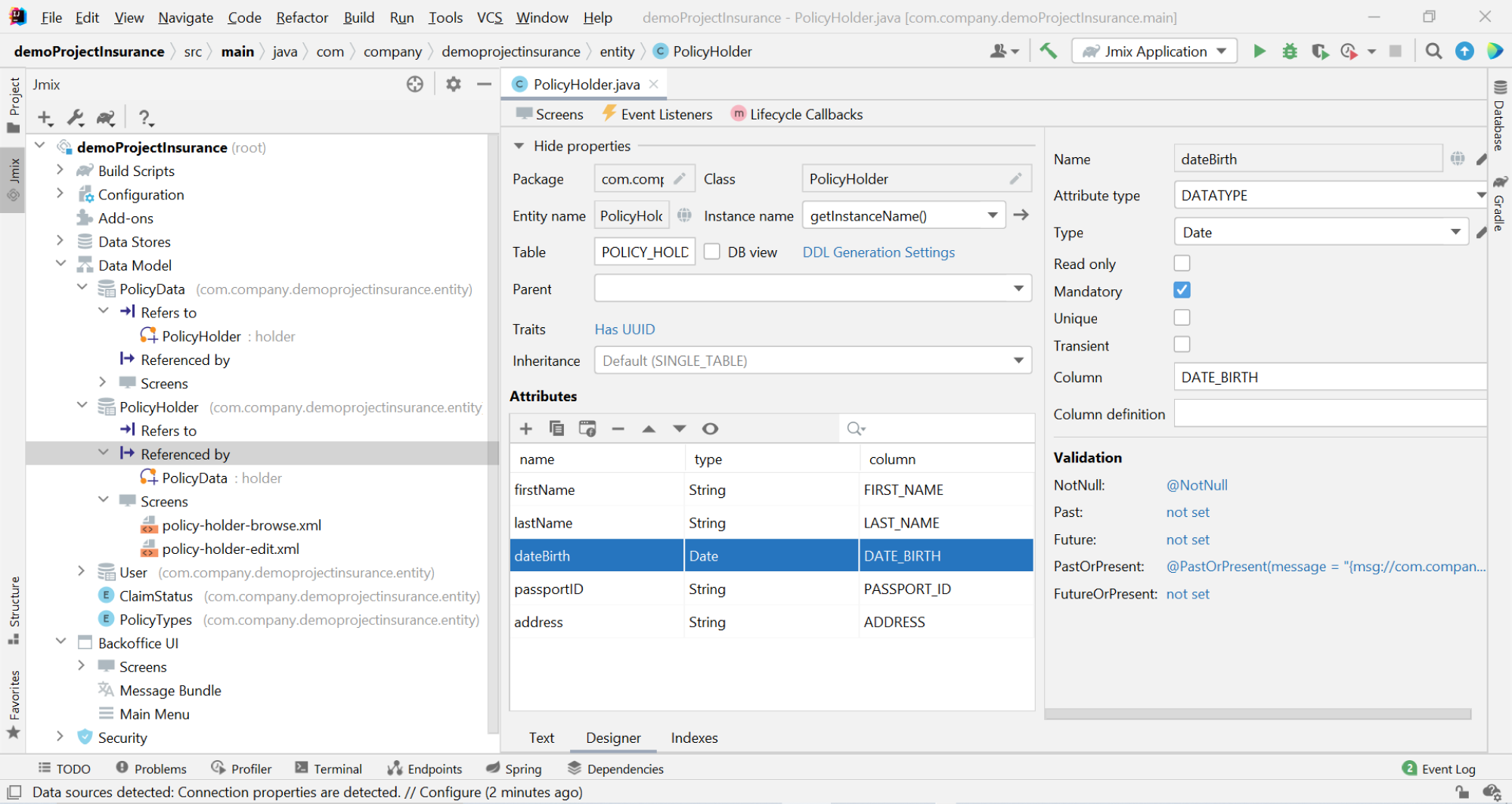The image size is (1512, 804).
Task: Open the Inheritance strategy dropdown
Action: [x=1018, y=360]
